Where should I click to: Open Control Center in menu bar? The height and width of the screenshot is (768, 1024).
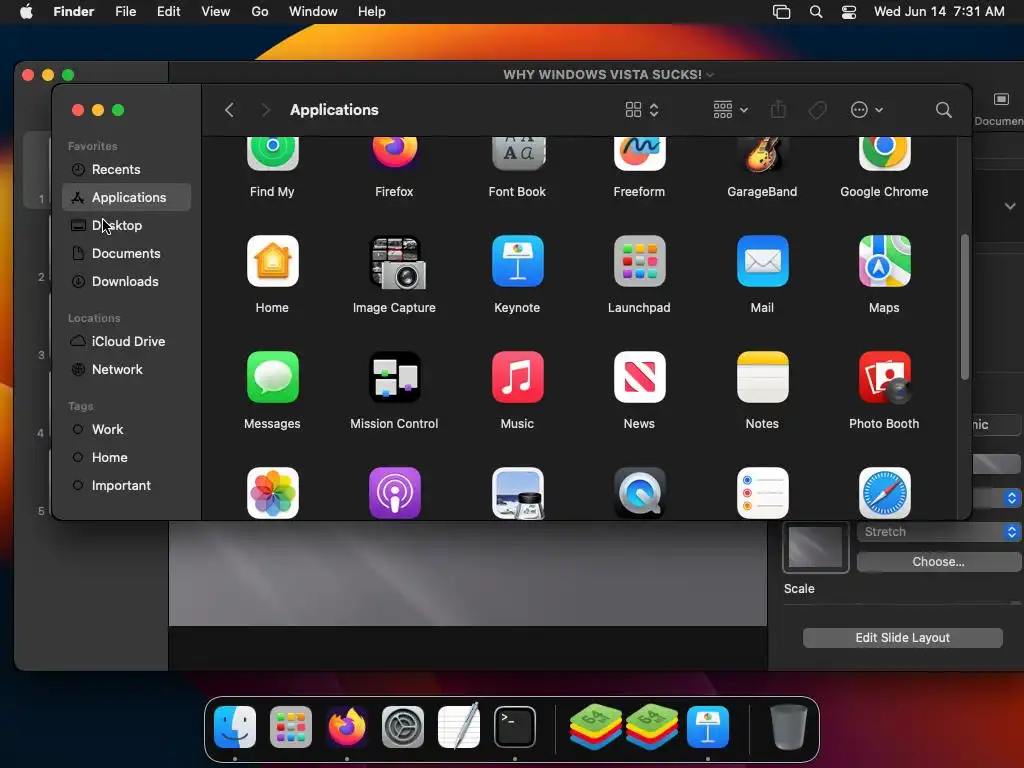pos(848,12)
